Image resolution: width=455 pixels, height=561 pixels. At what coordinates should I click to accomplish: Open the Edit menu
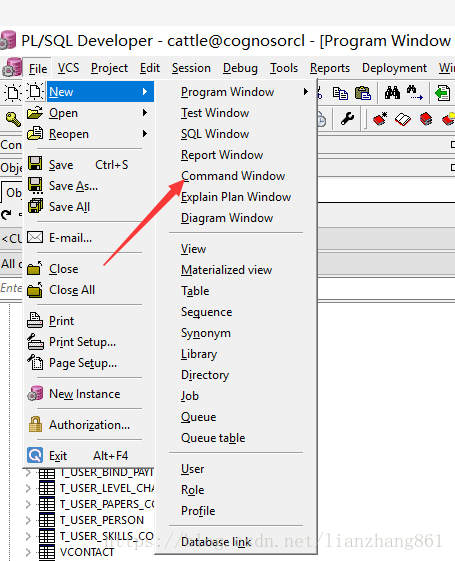pos(150,68)
